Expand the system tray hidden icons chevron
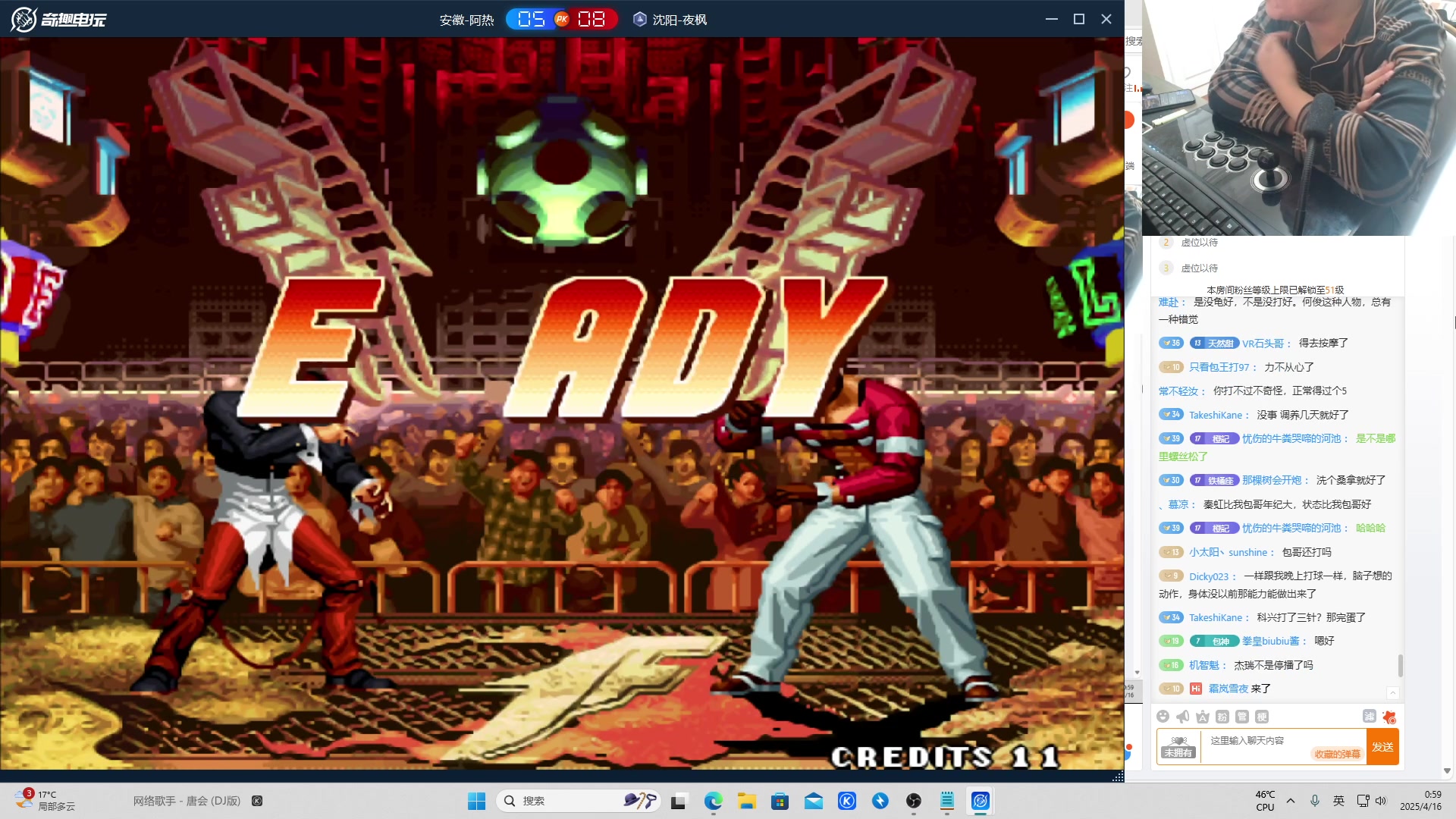 1291,801
